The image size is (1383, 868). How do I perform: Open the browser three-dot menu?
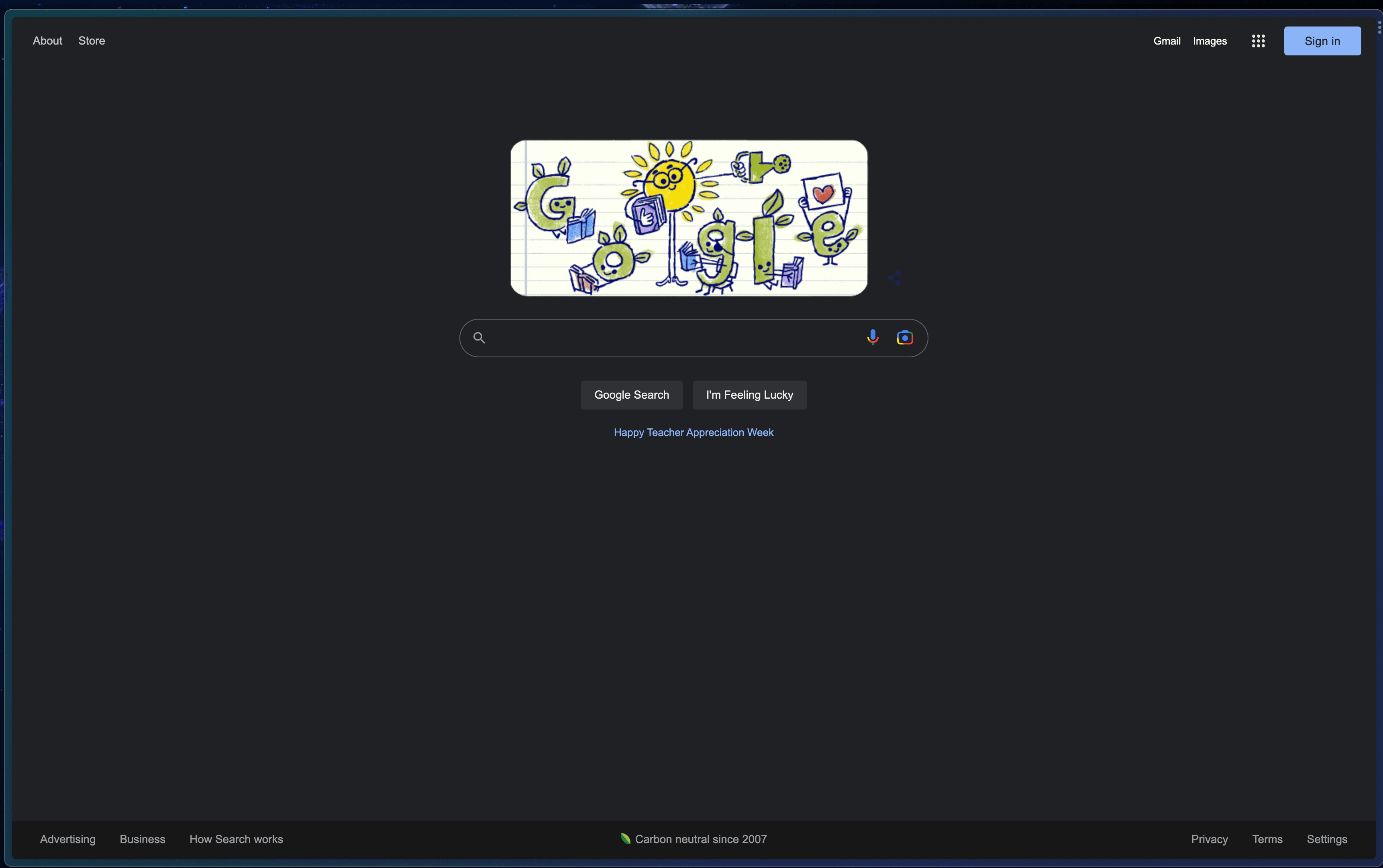tap(1379, 28)
